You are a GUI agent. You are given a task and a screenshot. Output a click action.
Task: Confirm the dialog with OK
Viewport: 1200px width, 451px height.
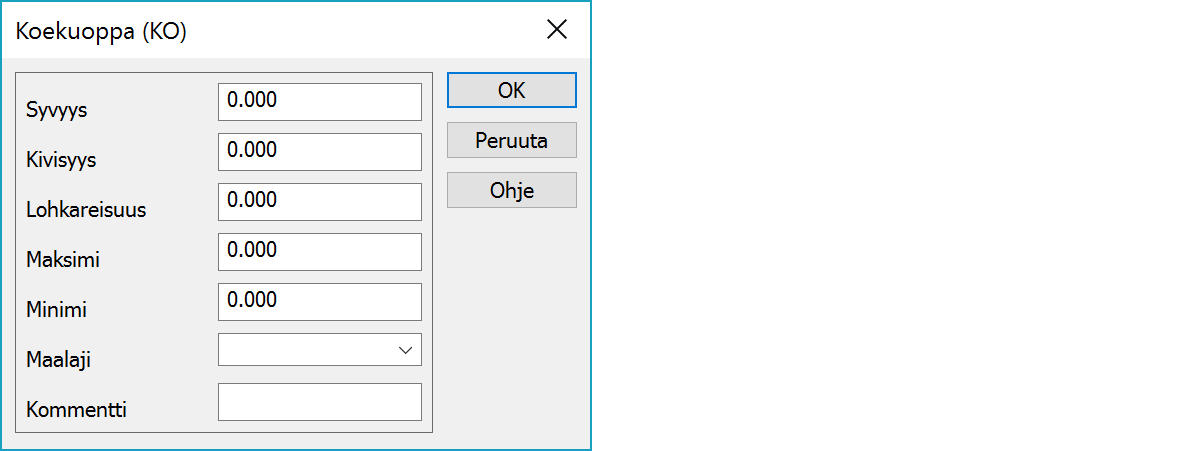511,90
